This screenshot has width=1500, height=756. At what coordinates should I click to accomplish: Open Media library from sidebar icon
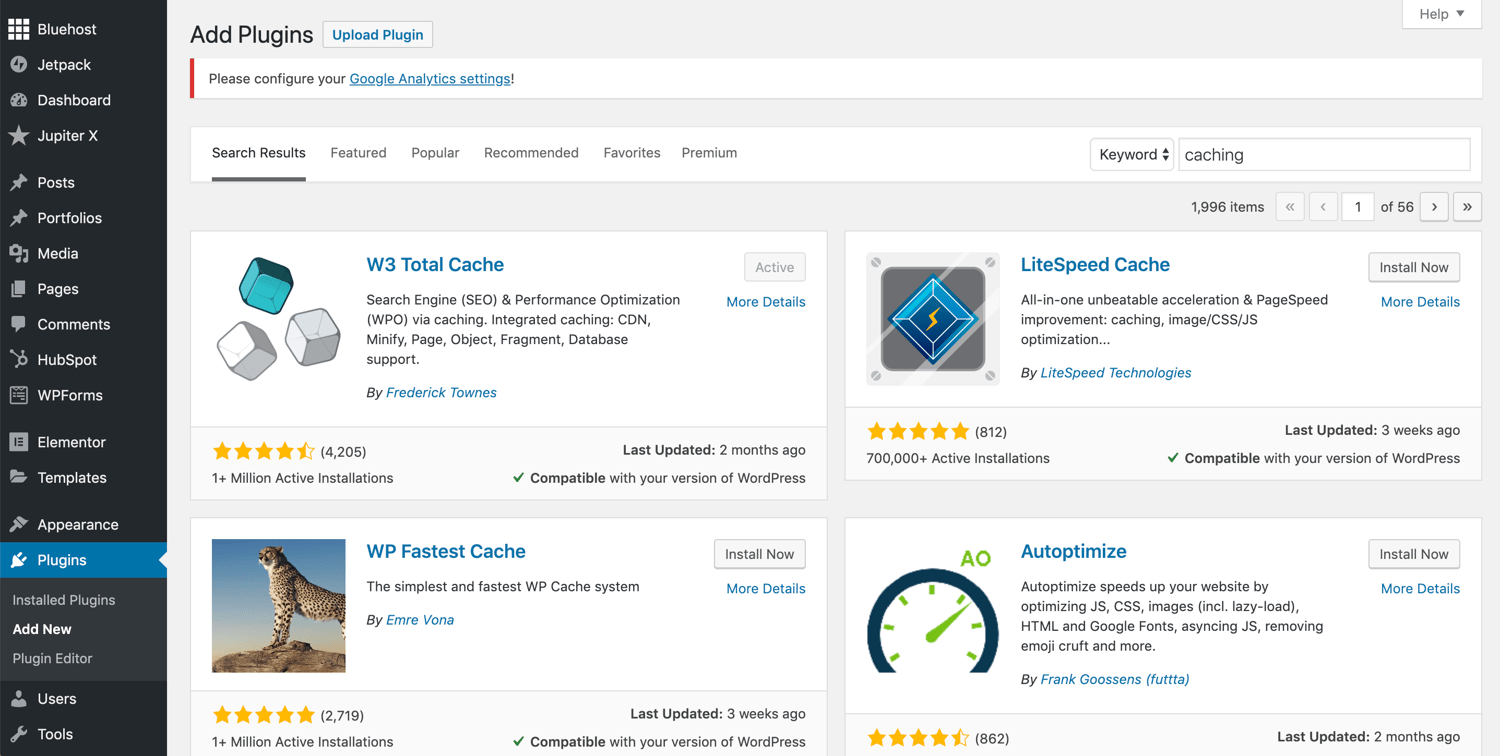(x=18, y=254)
